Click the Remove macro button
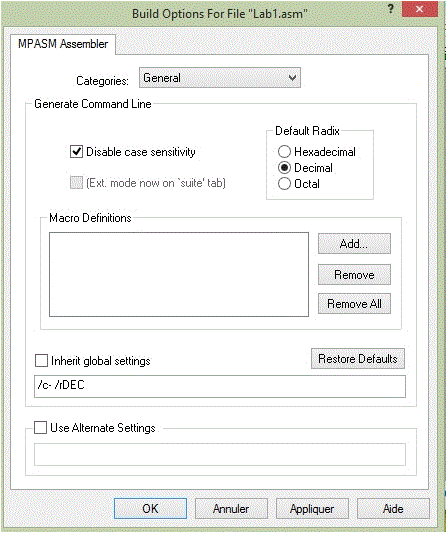This screenshot has height=533, width=447. click(354, 274)
